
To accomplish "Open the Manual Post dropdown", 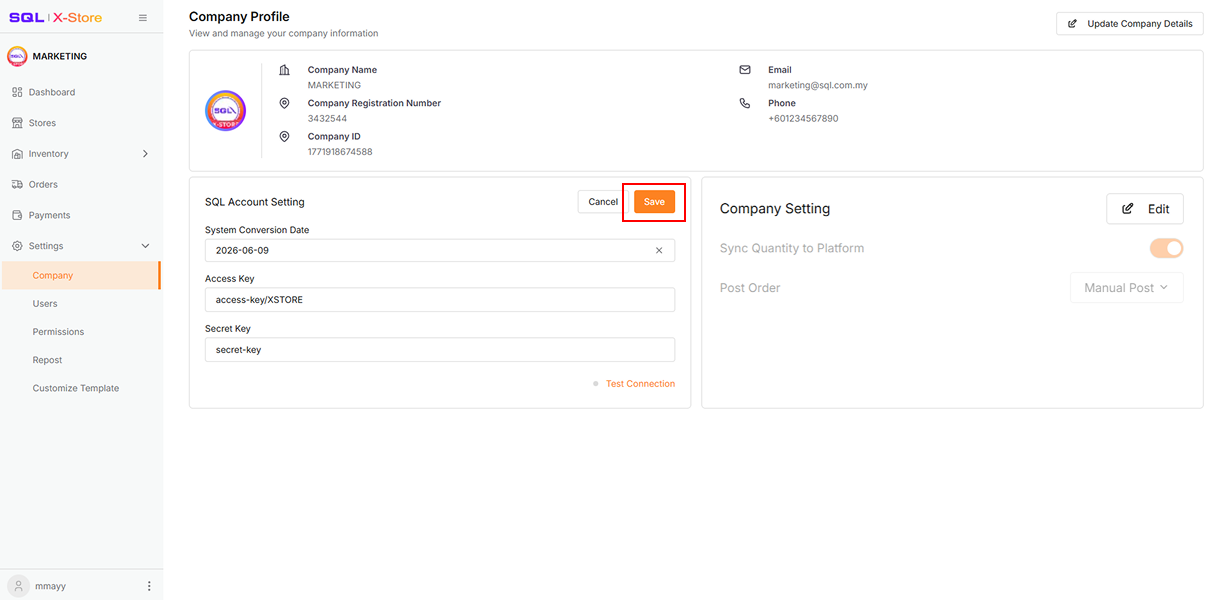I will (1127, 288).
